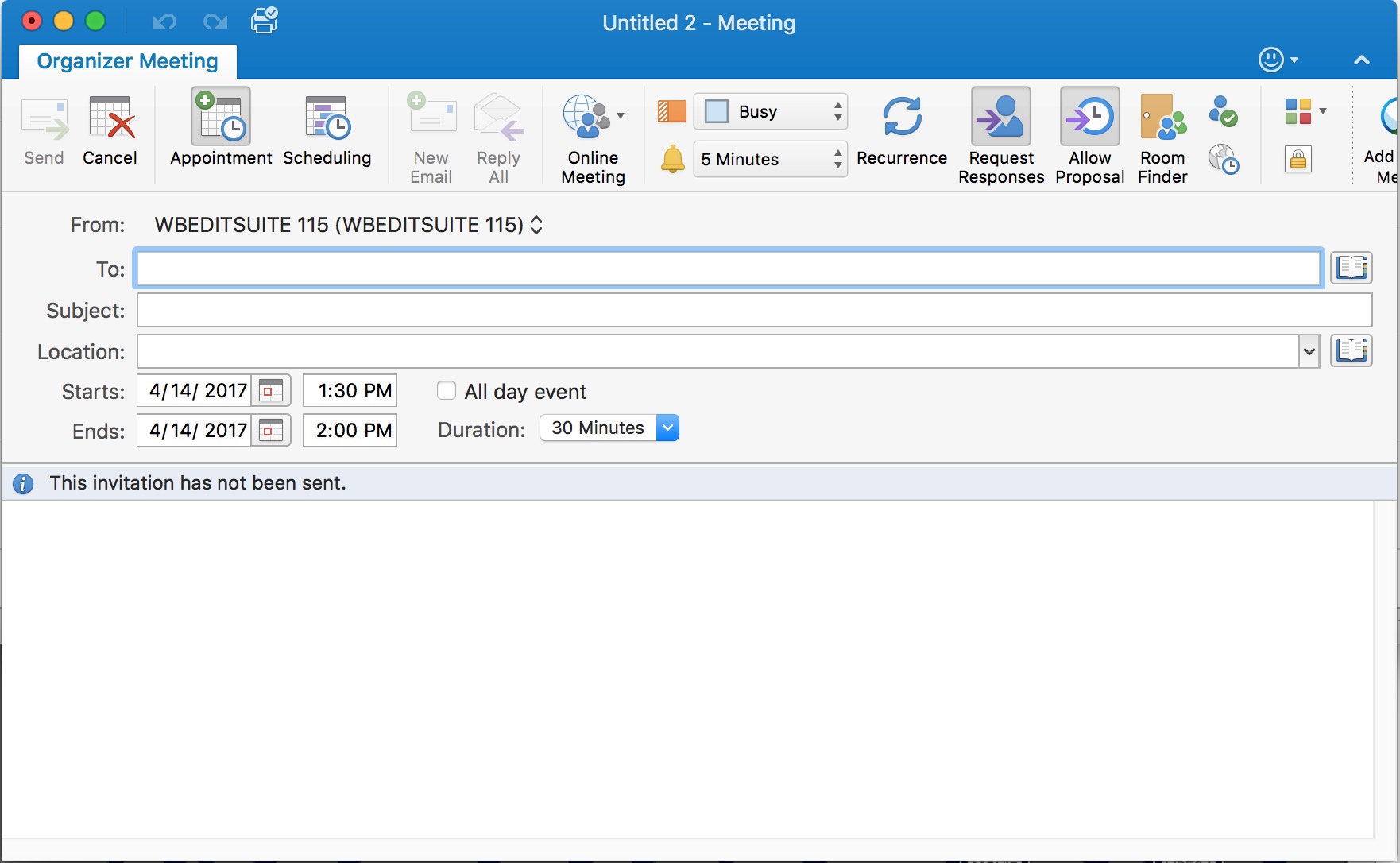Click the print icon in title bar

[264, 21]
